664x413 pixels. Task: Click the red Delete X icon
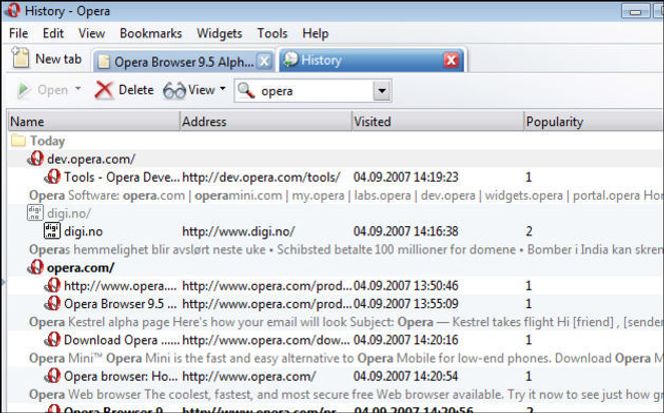click(104, 90)
